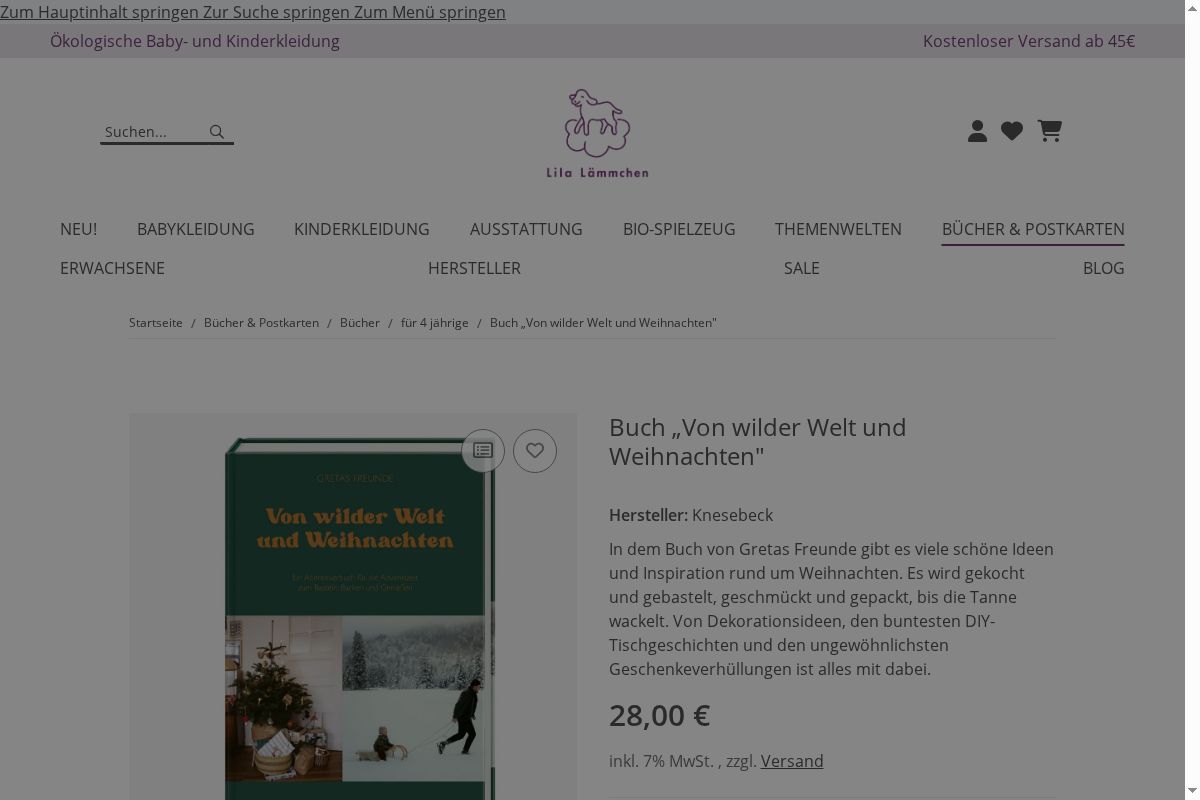This screenshot has width=1200, height=800.
Task: Click the Versand shipping link
Action: 792,761
